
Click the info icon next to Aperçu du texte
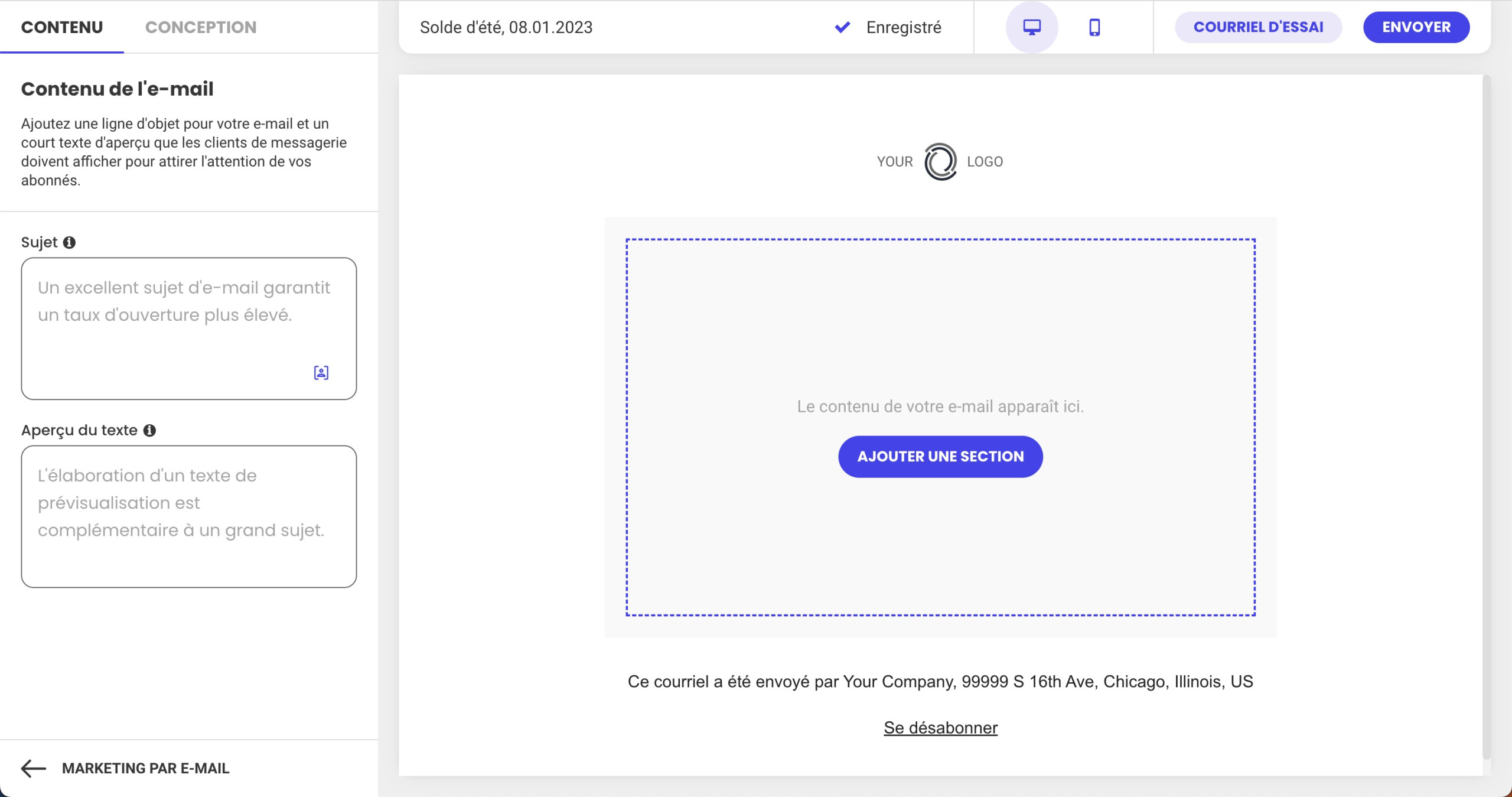150,430
